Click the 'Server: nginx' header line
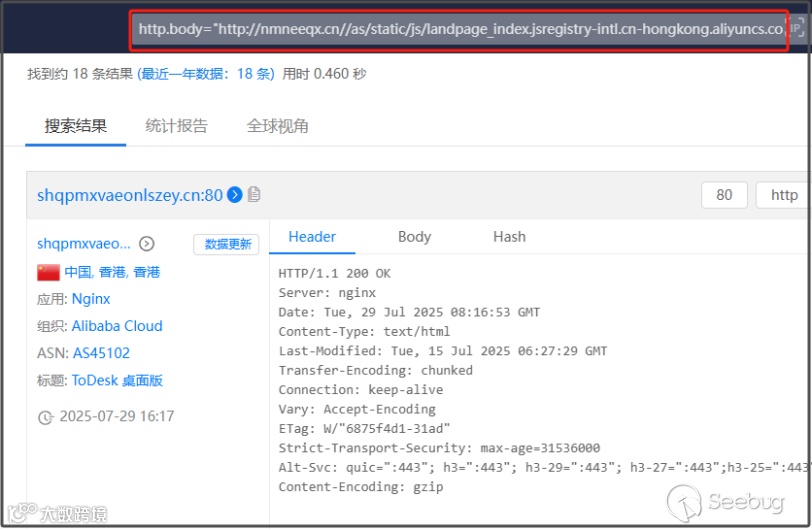Viewport: 812px width, 530px height. [x=327, y=293]
